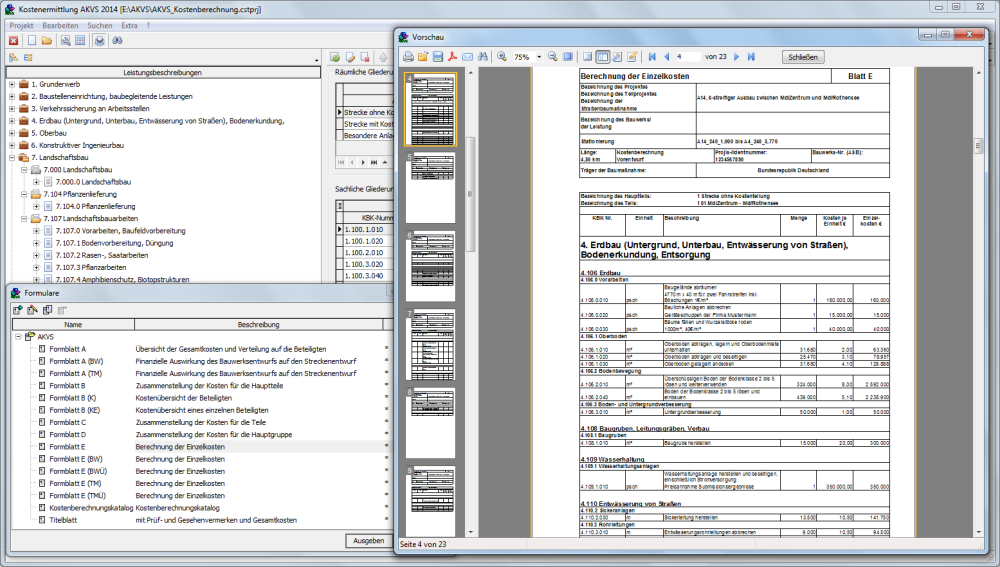Go to the first preview page

coord(652,57)
